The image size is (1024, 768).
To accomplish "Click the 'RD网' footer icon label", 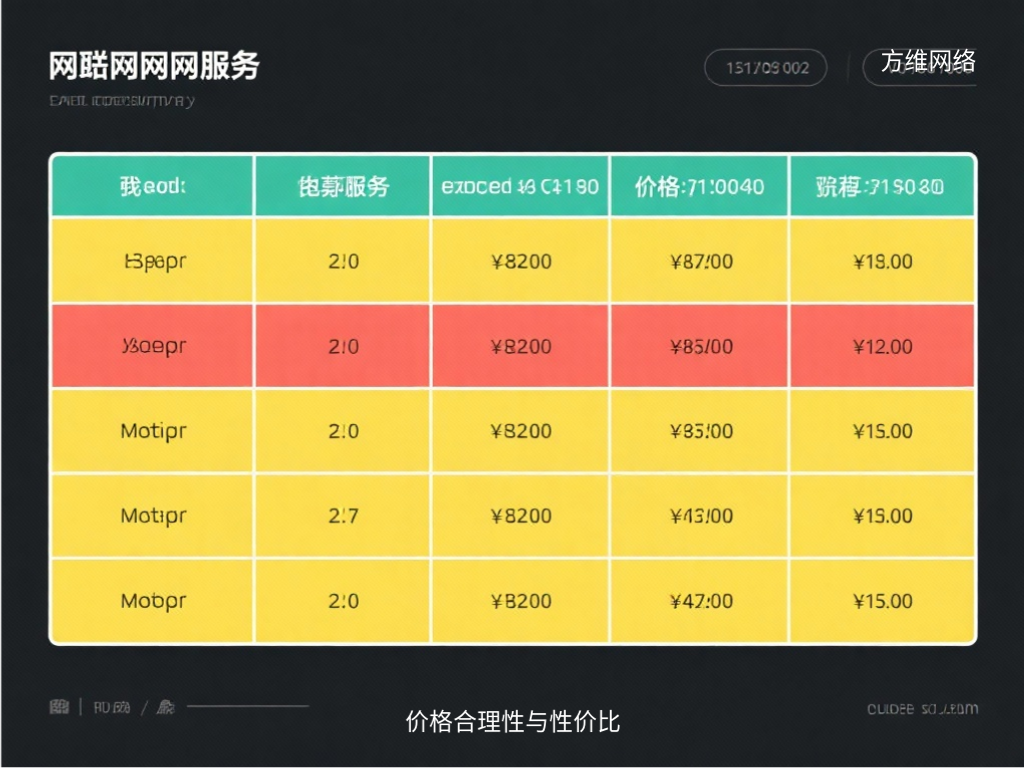I will 112,707.
